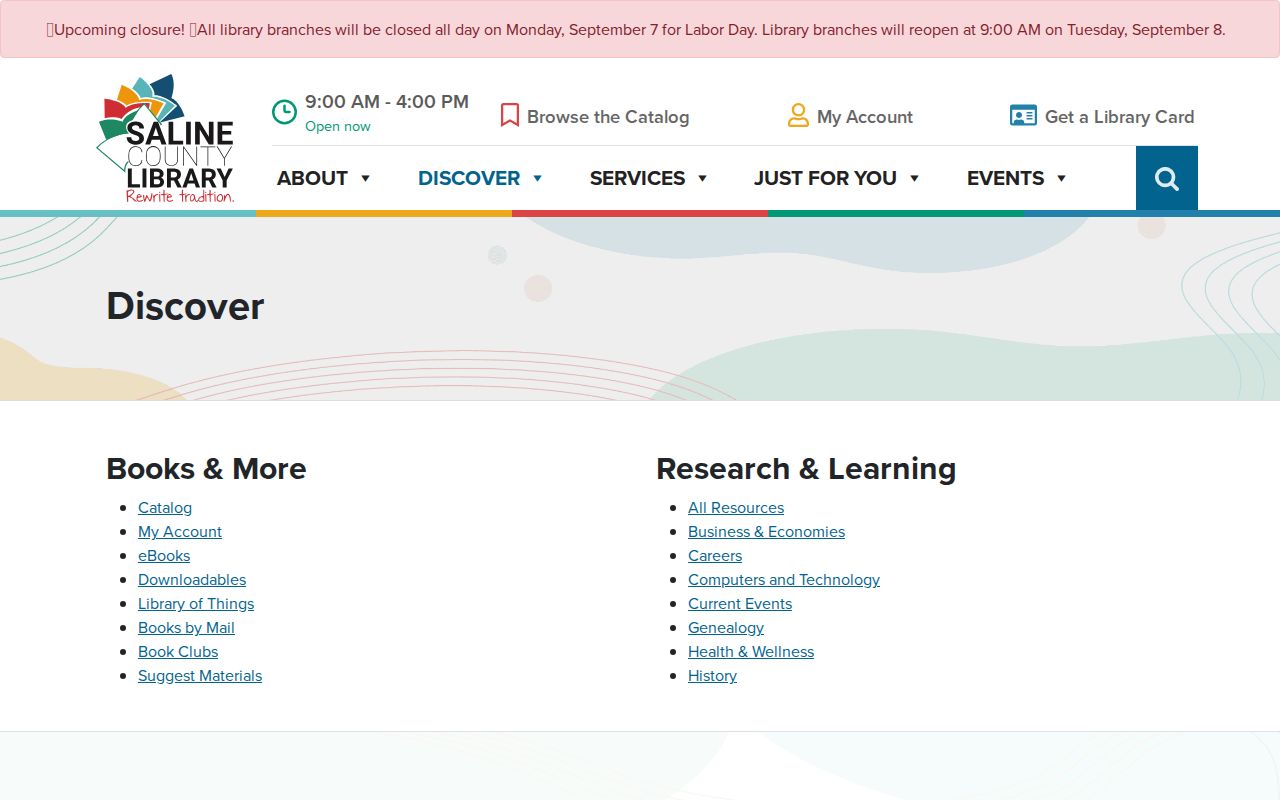Open the Books by Mail link
The width and height of the screenshot is (1280, 800).
coord(186,628)
